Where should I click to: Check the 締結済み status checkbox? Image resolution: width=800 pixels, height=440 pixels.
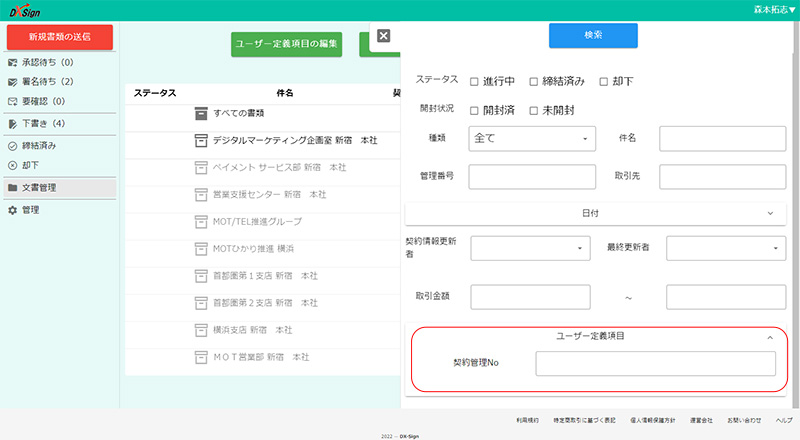tap(533, 82)
